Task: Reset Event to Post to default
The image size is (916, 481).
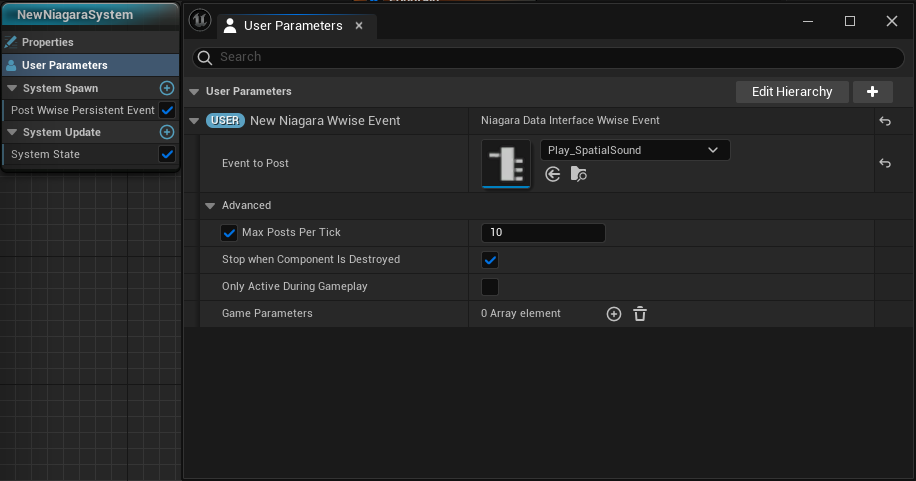Action: point(885,163)
